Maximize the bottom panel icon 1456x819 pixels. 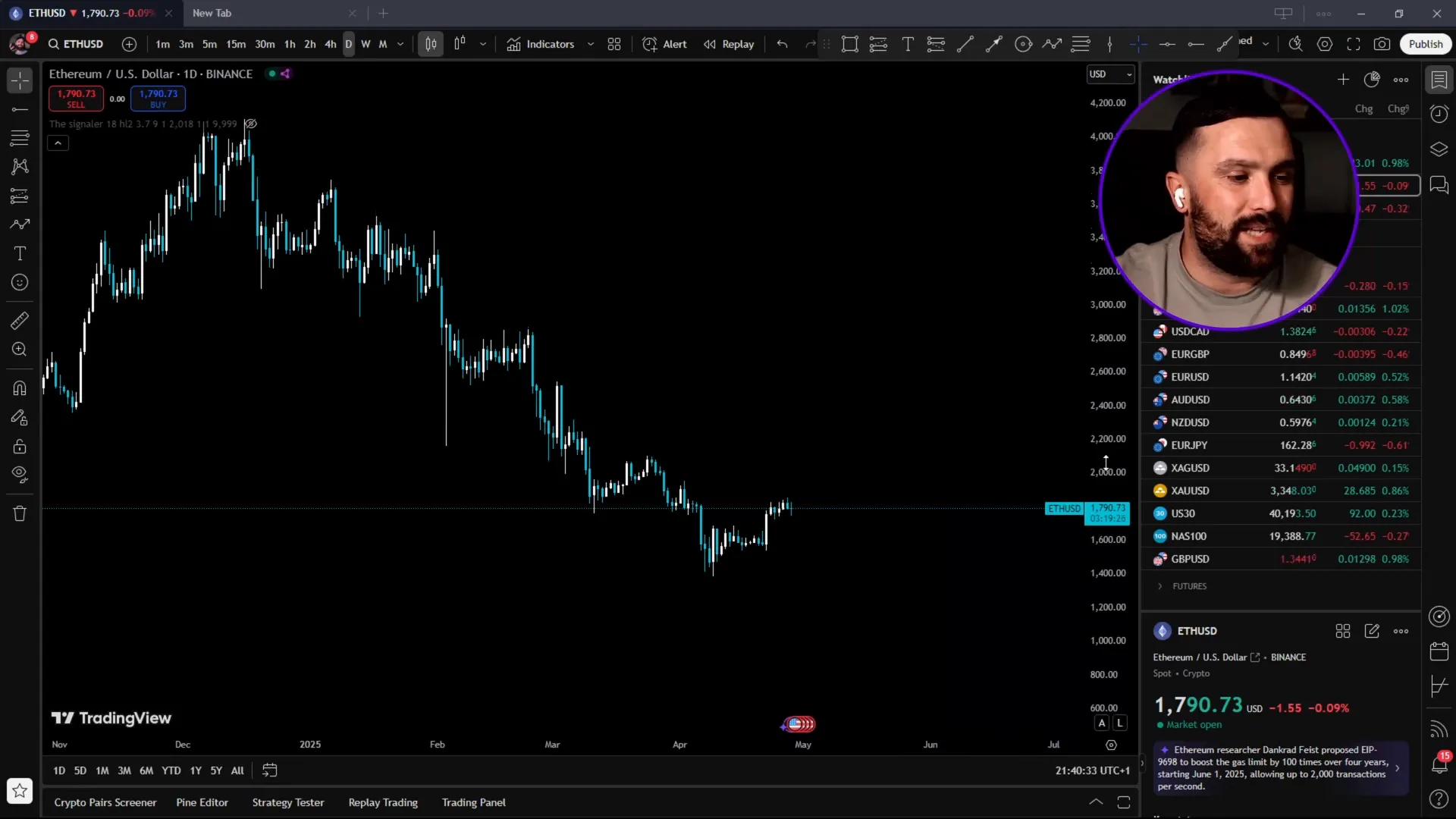(x=1124, y=802)
